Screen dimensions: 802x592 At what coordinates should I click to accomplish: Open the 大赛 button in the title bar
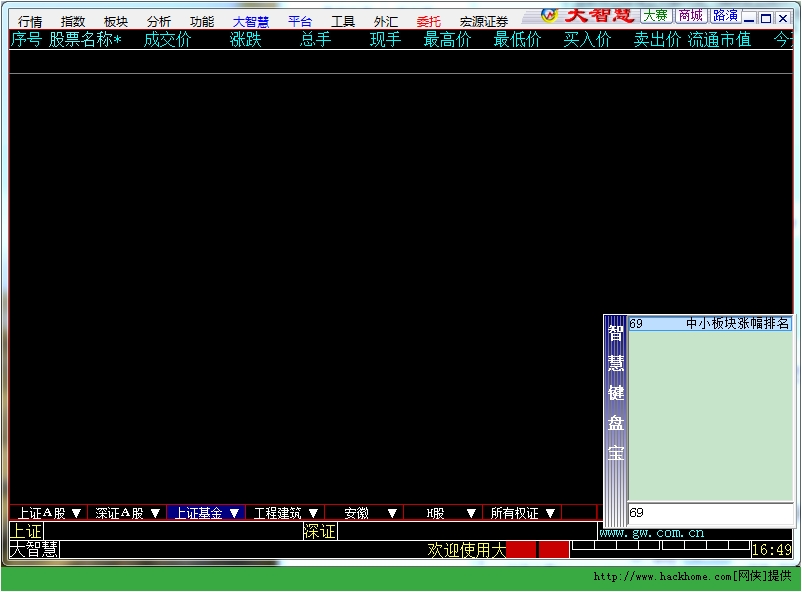coord(656,15)
